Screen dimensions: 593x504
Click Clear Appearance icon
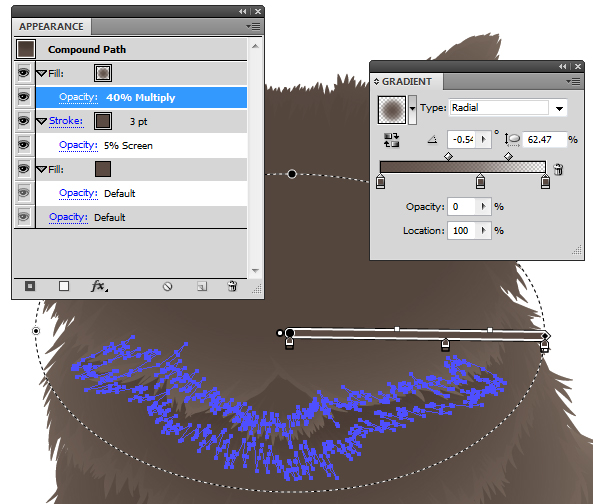click(x=168, y=287)
